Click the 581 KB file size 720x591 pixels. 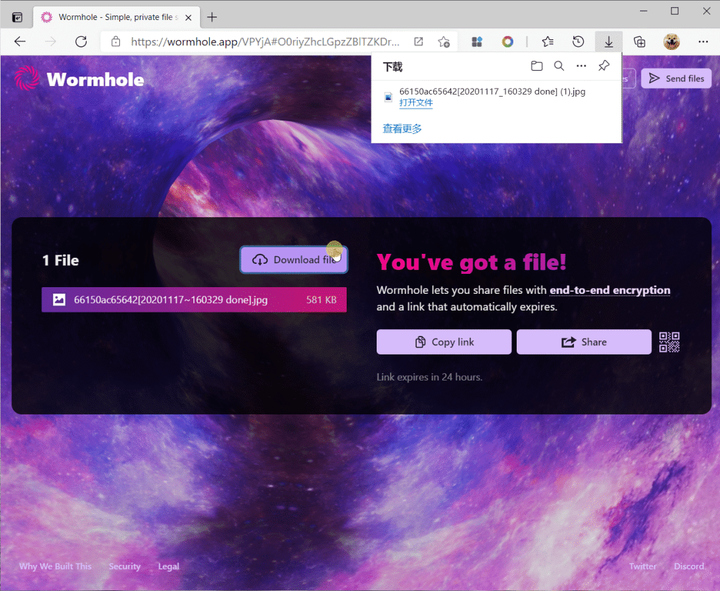point(321,300)
